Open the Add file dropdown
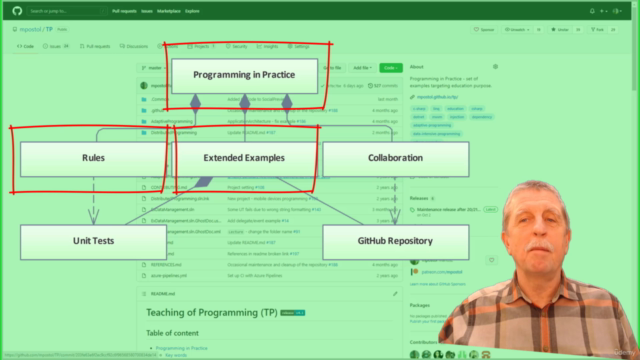Screen dimensions: 640x360 coord(362,68)
